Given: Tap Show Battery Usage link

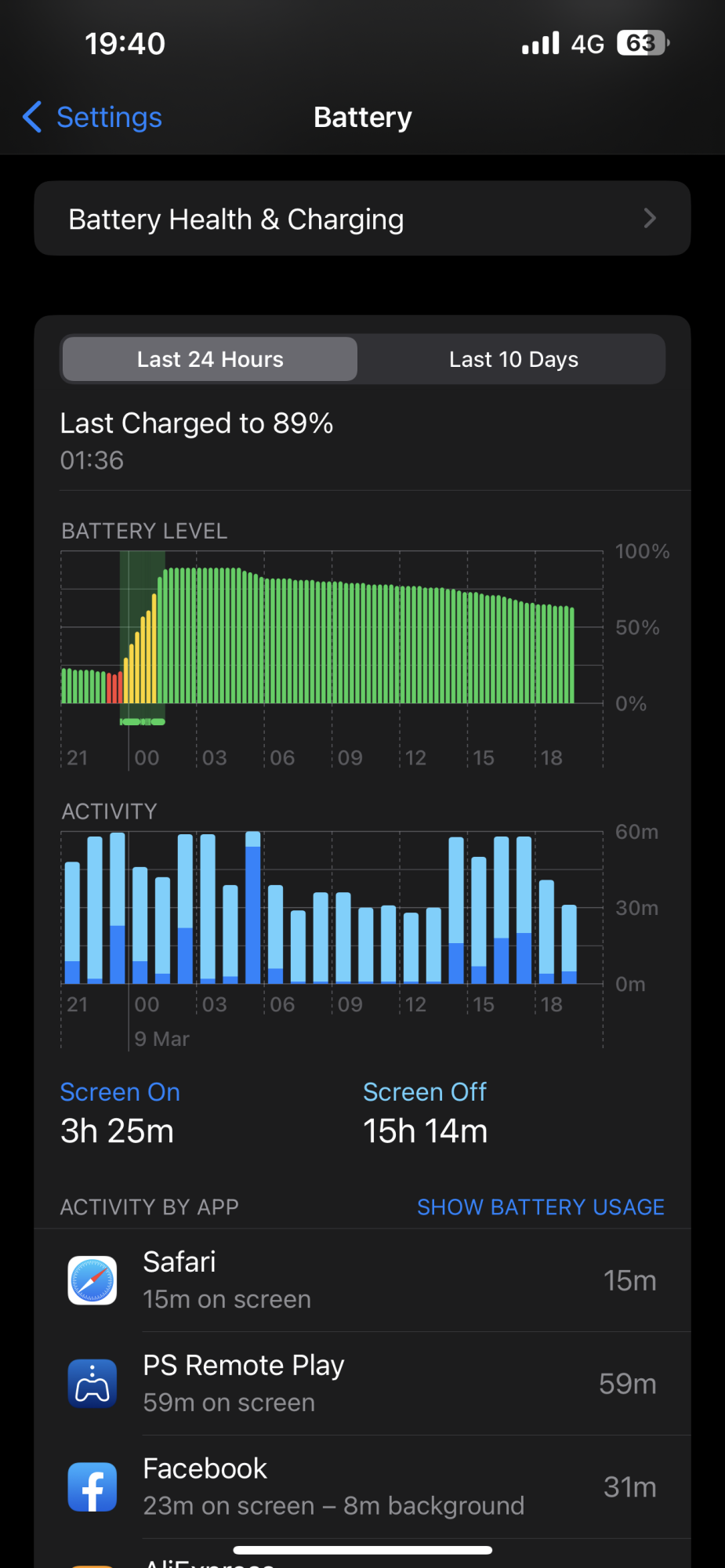Looking at the screenshot, I should (540, 1207).
